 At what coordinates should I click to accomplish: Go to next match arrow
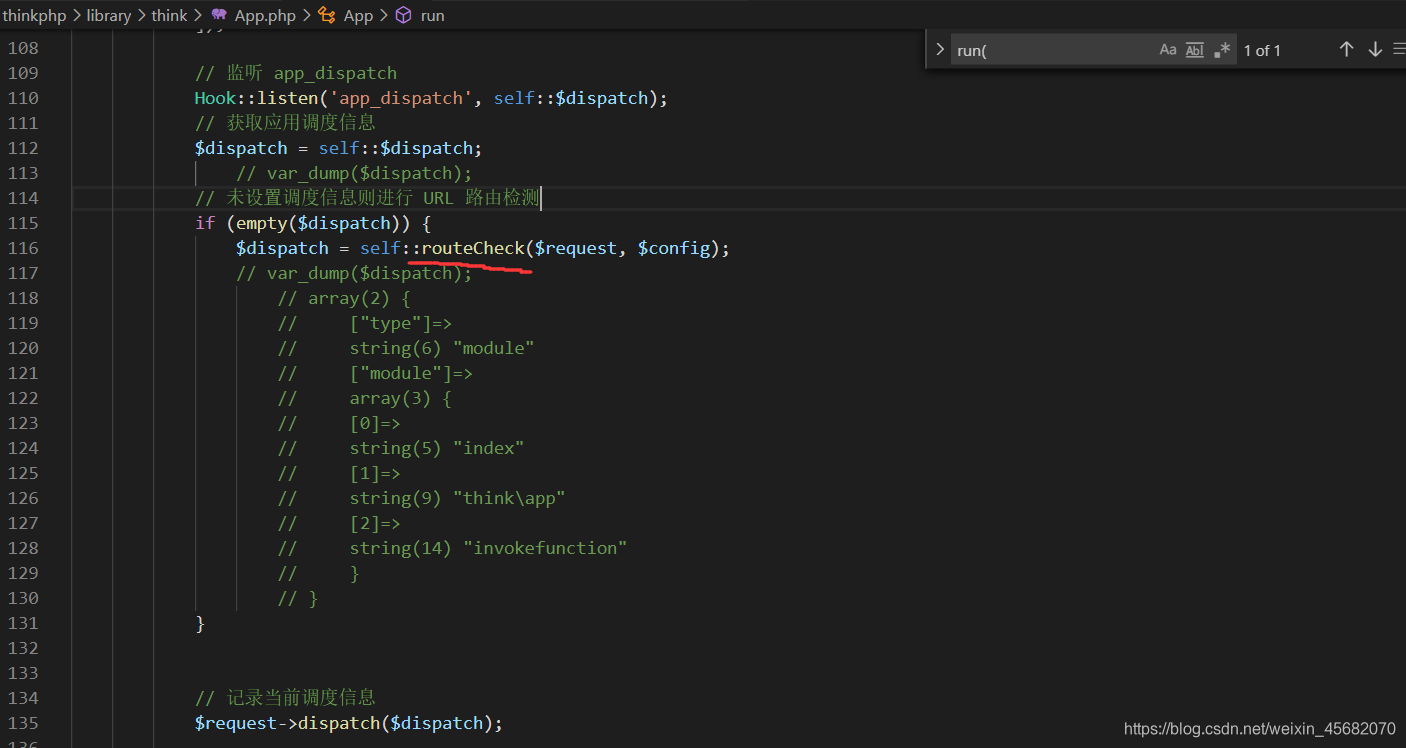(1375, 49)
